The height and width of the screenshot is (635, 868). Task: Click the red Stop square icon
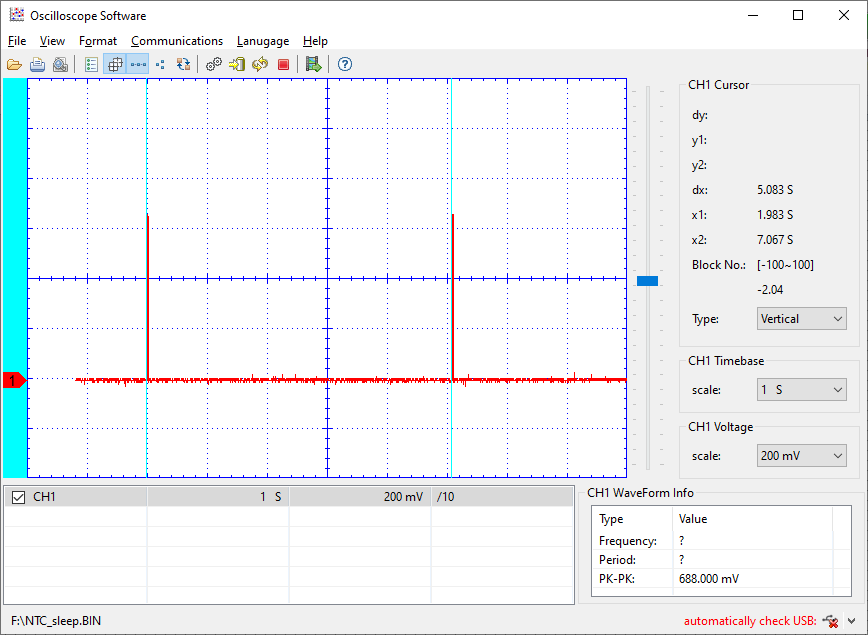coord(283,65)
